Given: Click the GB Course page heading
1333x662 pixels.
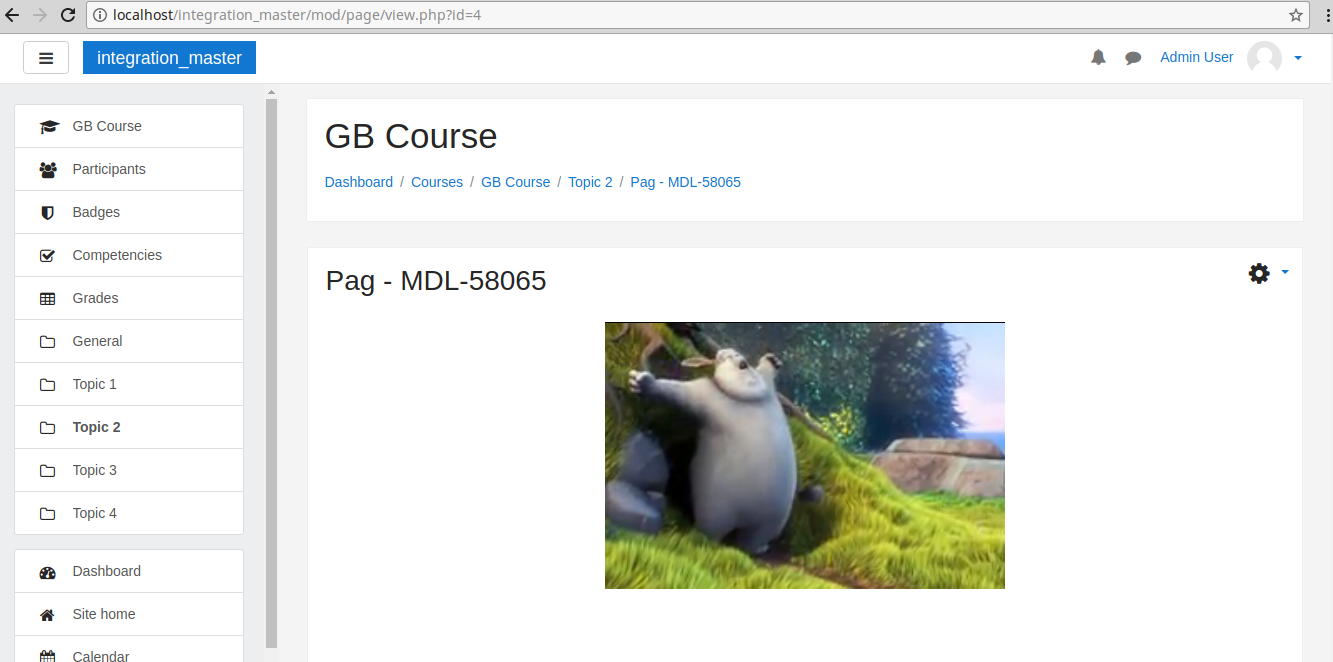Looking at the screenshot, I should (x=411, y=136).
